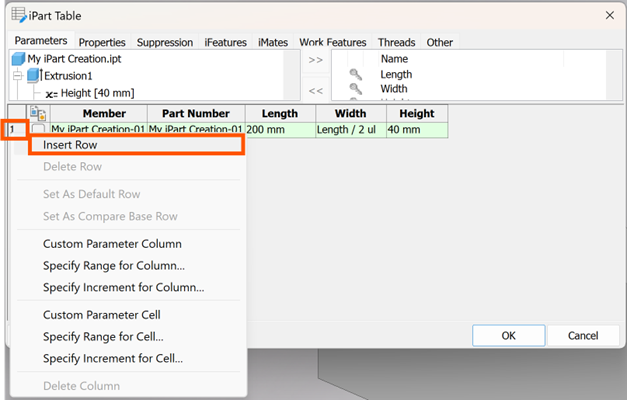Click the My iPart Creation.ipt part icon
The image size is (627, 400).
(19, 59)
